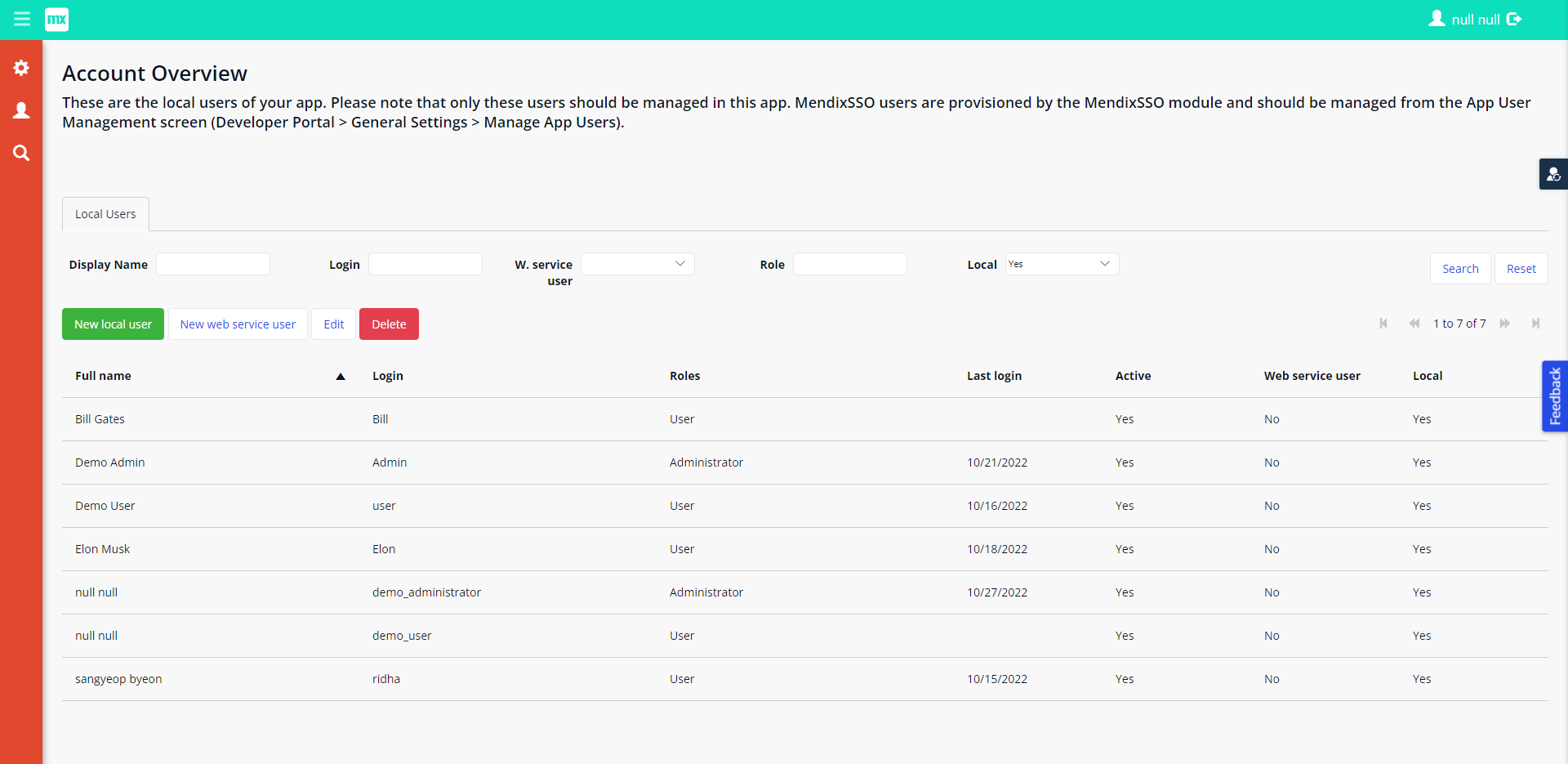This screenshot has width=1568, height=764.
Task: Jump to the last page of users
Action: click(x=1536, y=324)
